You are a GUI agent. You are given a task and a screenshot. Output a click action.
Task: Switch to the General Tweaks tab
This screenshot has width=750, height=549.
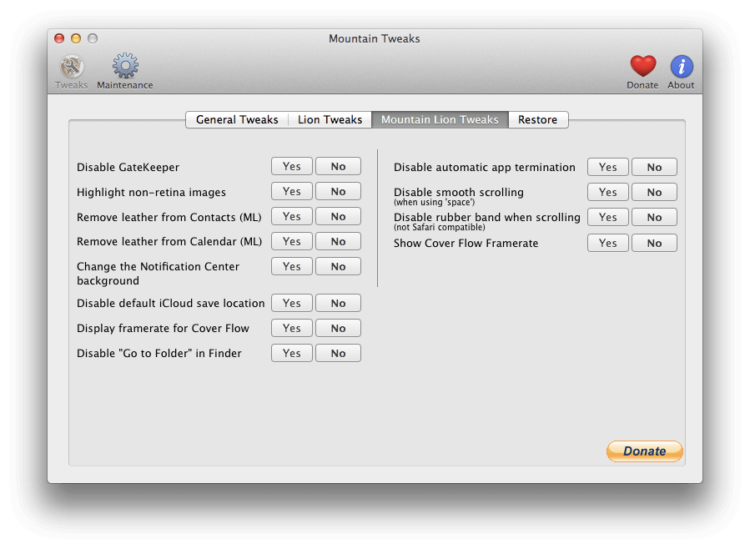click(237, 120)
